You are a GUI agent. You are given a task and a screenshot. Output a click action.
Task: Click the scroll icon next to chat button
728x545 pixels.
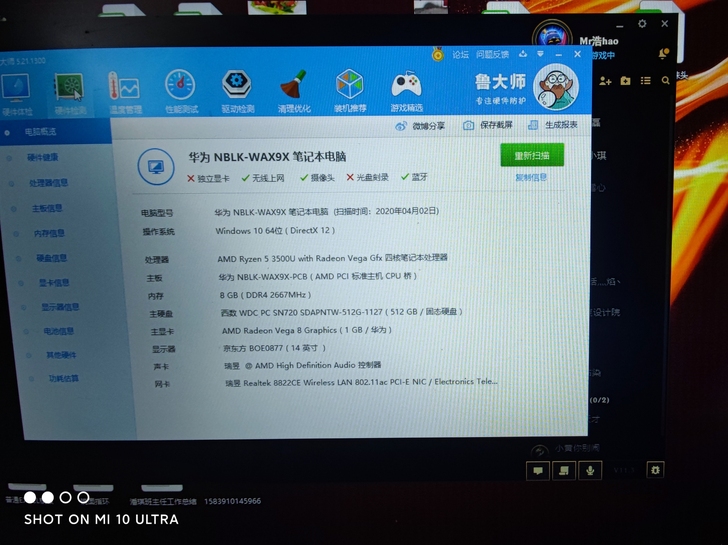564,470
